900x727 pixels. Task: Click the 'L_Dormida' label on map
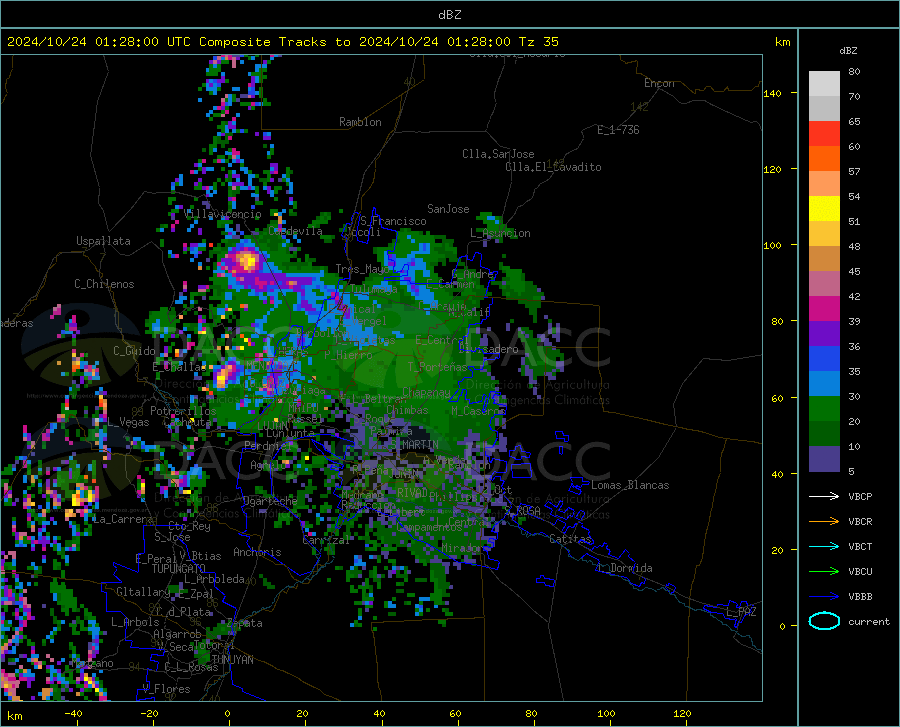coord(624,568)
